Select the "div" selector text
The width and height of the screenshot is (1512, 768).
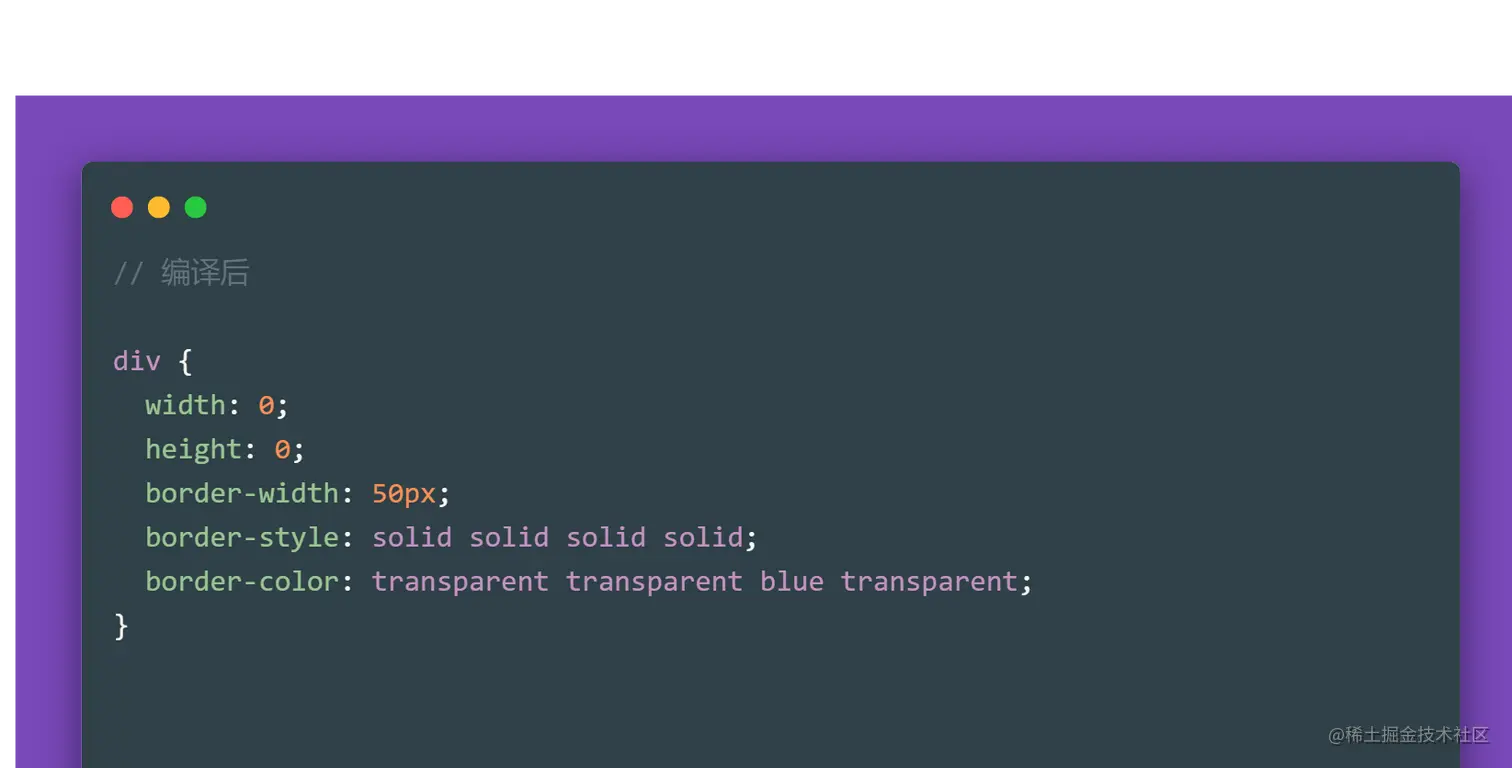(x=136, y=361)
